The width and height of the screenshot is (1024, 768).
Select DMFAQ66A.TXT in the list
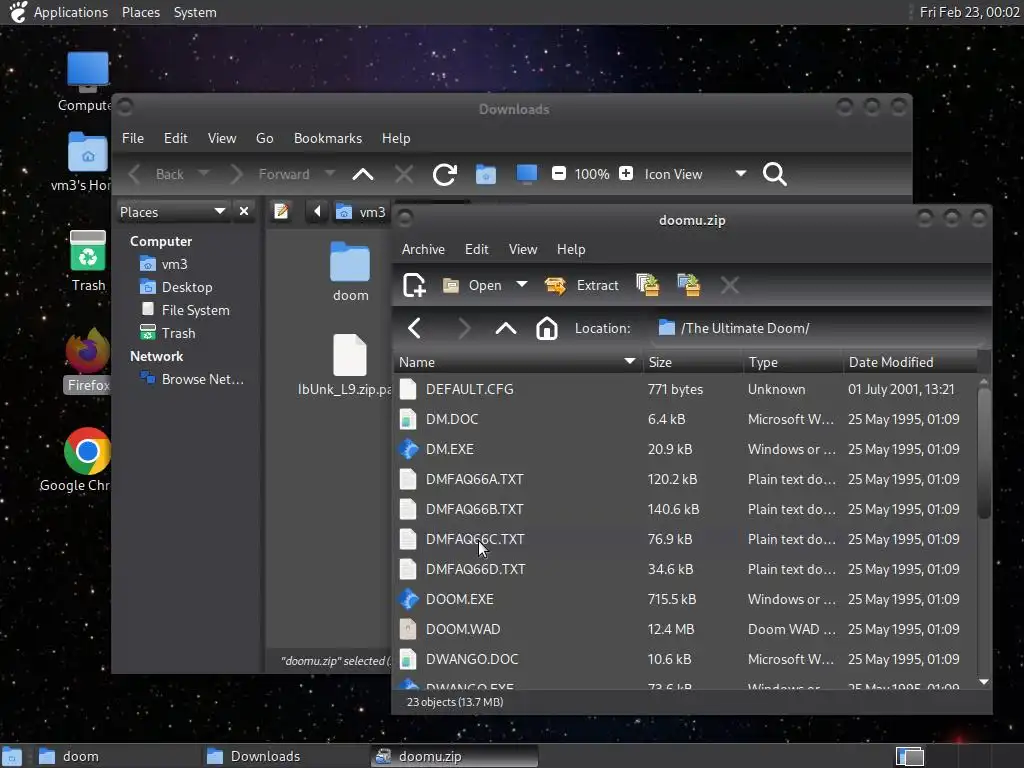click(475, 479)
